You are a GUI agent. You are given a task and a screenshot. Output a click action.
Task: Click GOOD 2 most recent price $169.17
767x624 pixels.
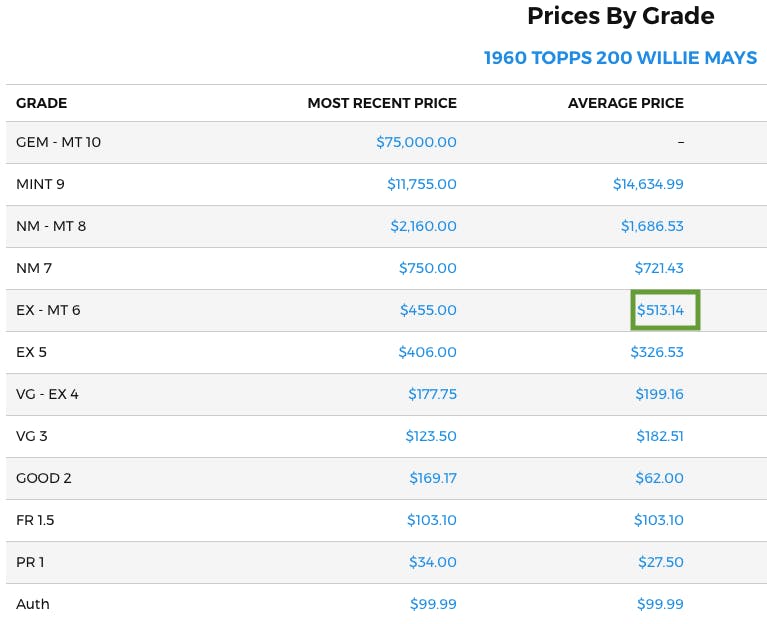tap(432, 478)
